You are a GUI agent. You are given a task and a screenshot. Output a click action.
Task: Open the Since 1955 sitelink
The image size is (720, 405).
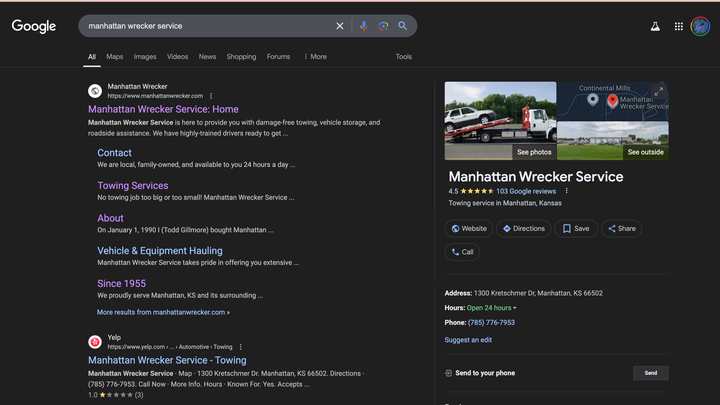tap(121, 283)
